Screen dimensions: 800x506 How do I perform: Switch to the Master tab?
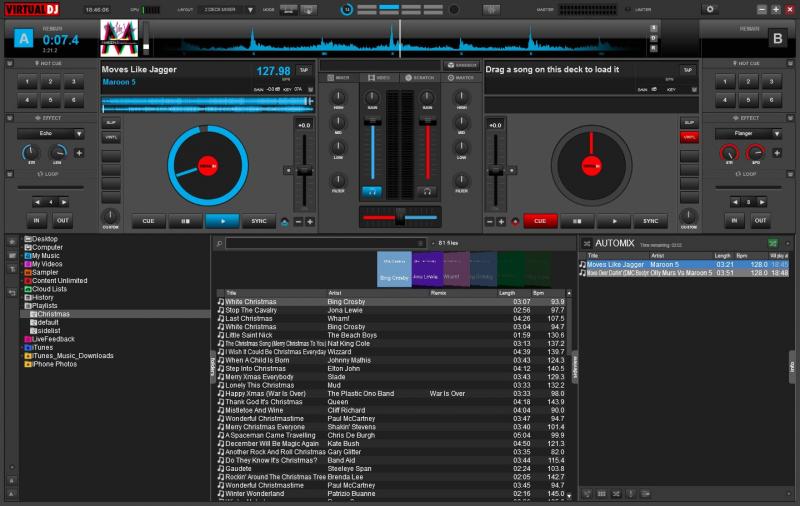point(461,78)
